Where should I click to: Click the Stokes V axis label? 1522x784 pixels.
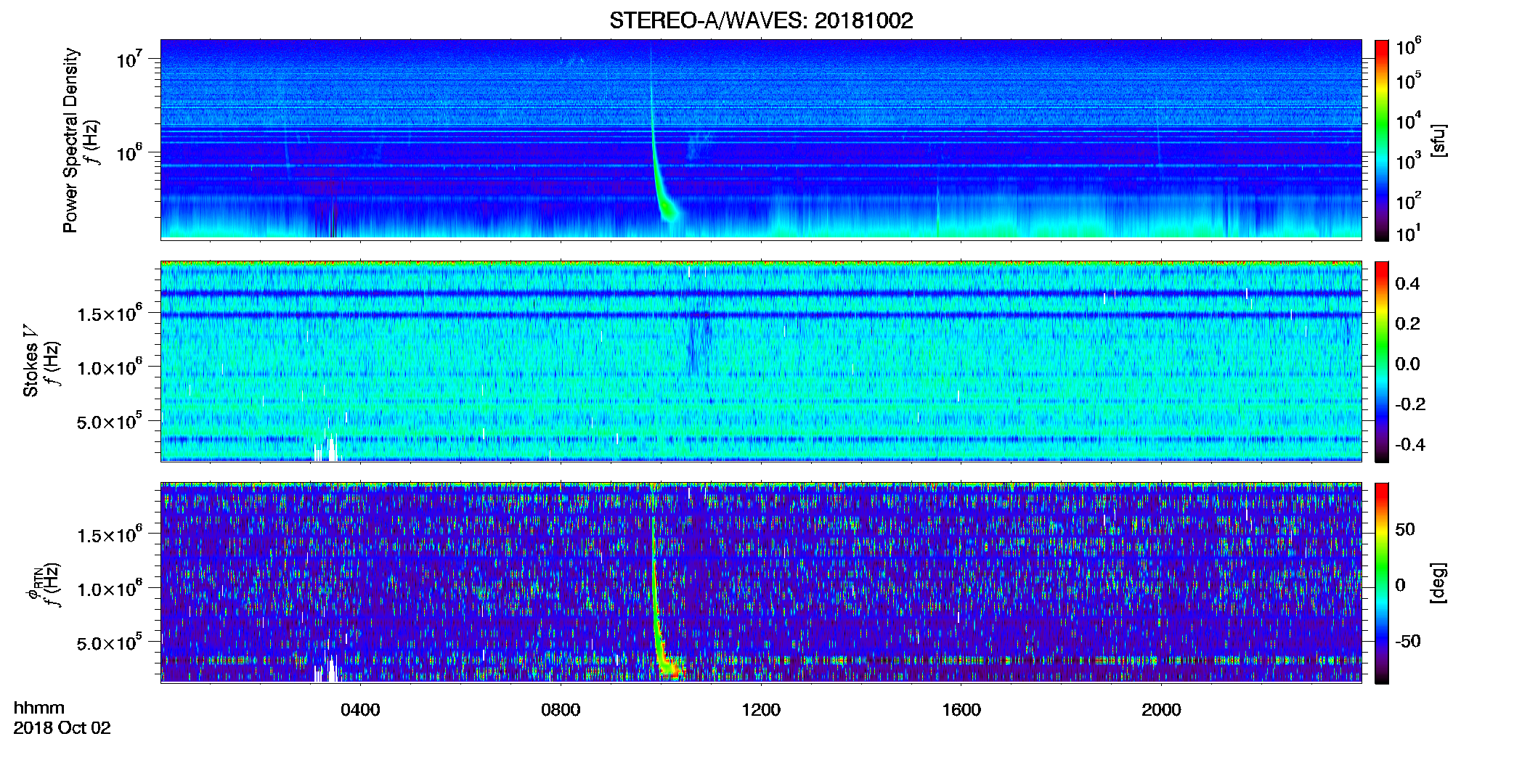pos(30,362)
